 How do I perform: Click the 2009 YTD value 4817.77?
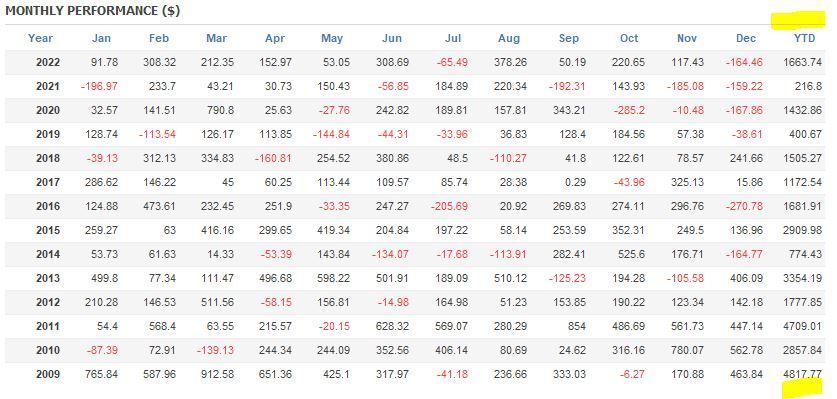(x=802, y=374)
